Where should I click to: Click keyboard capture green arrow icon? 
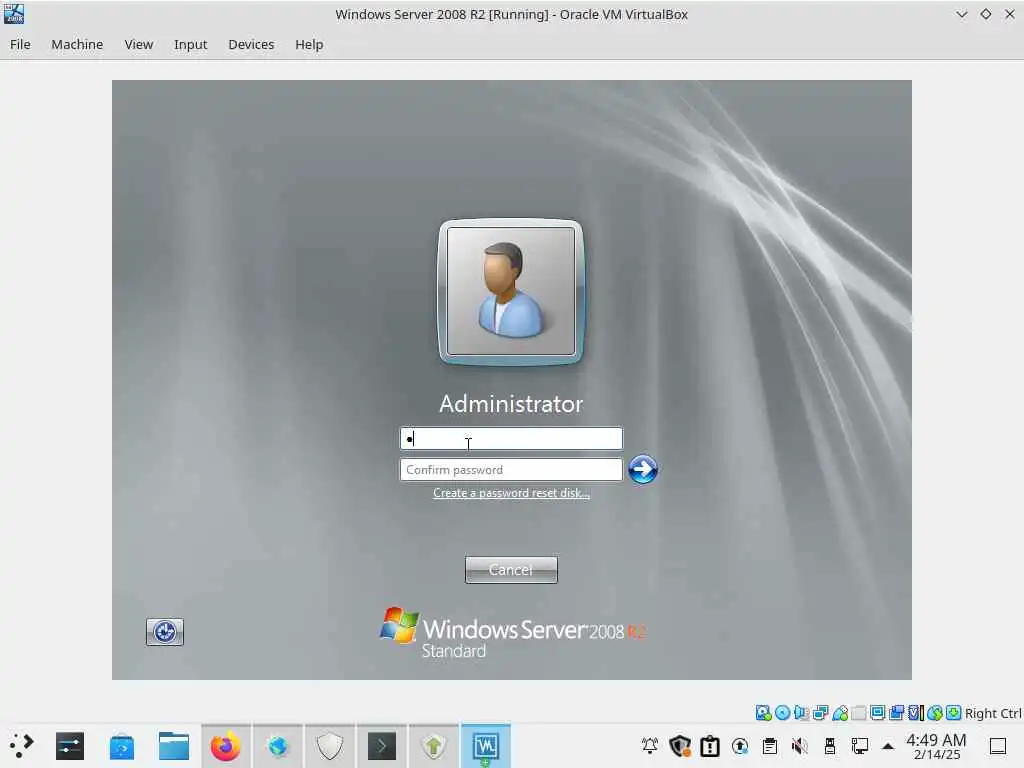(x=953, y=712)
